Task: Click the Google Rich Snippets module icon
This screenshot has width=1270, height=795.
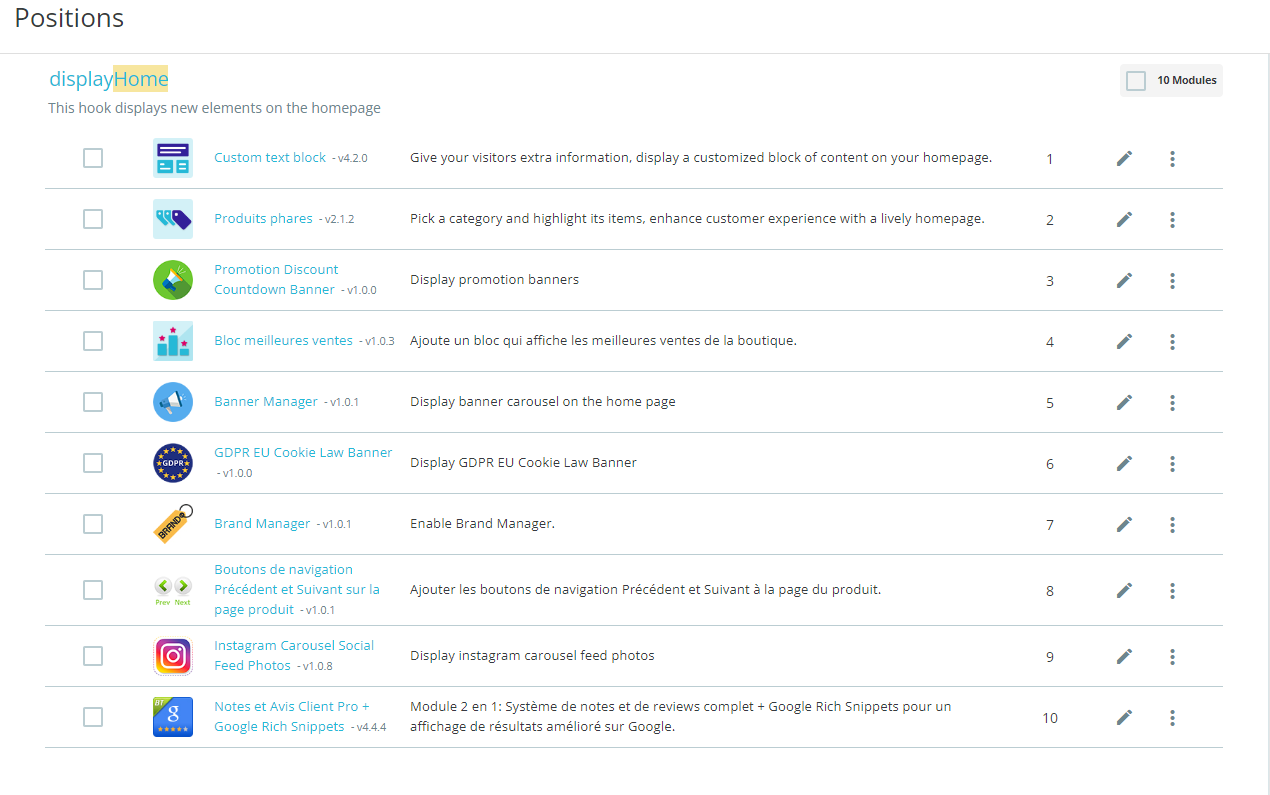Action: 173,717
